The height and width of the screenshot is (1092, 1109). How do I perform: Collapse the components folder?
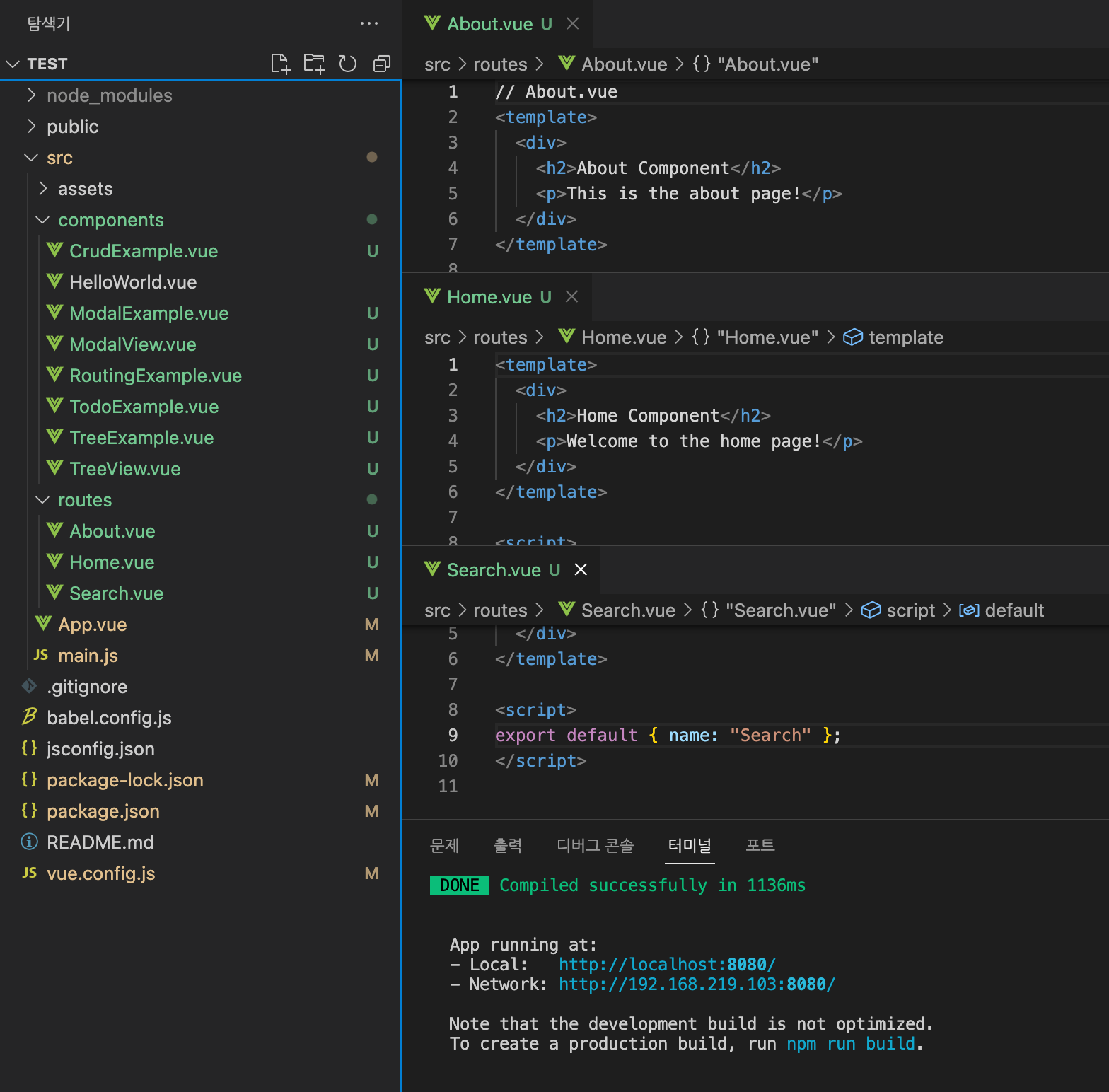42,219
